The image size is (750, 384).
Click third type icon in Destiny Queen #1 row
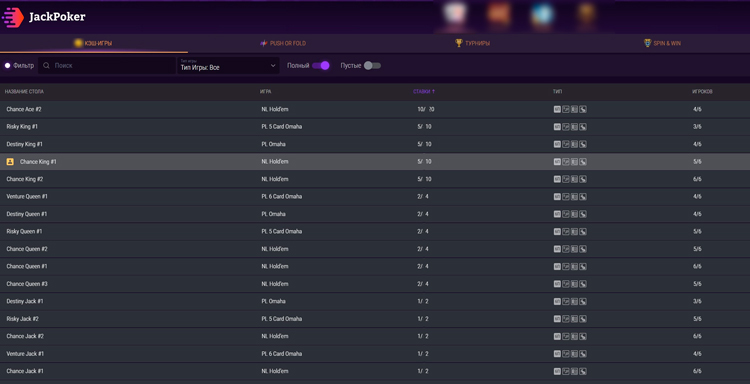(x=574, y=214)
